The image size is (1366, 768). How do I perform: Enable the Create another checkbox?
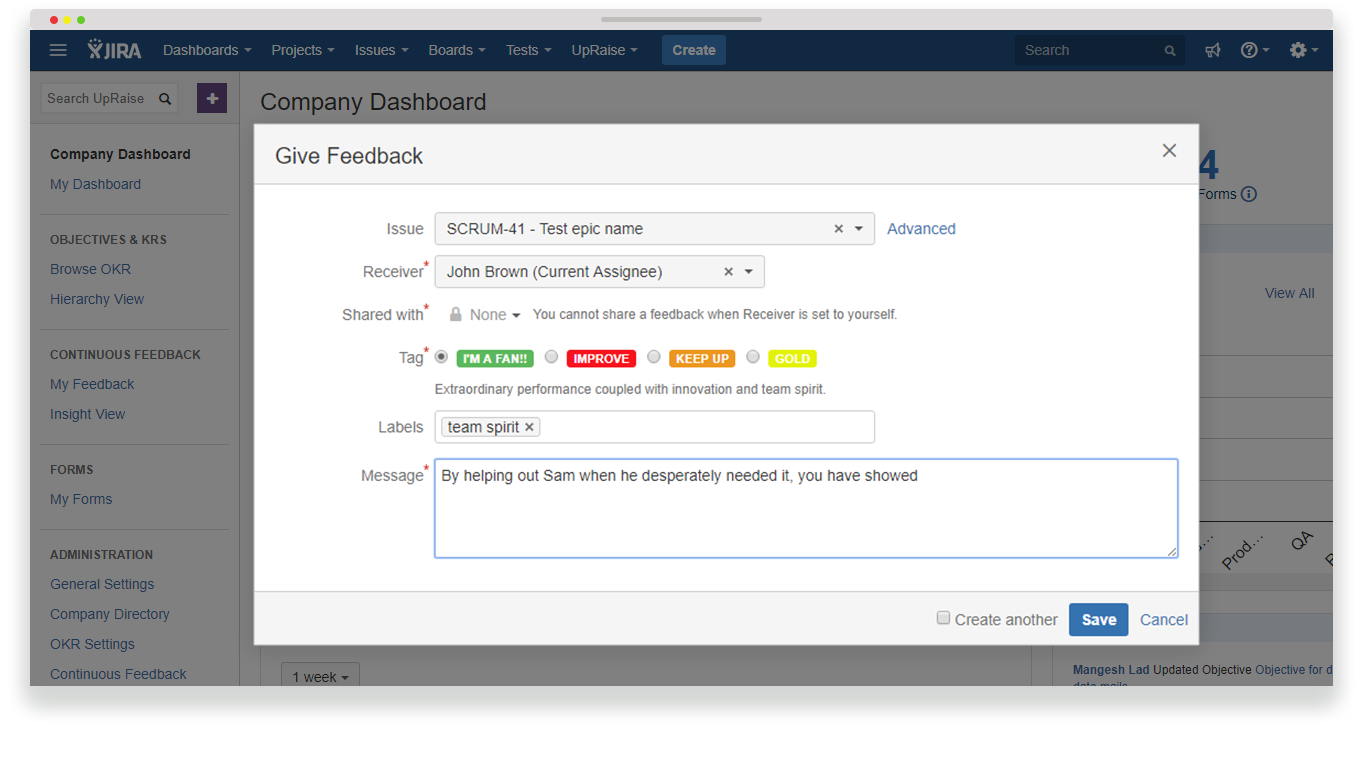pyautogui.click(x=943, y=618)
